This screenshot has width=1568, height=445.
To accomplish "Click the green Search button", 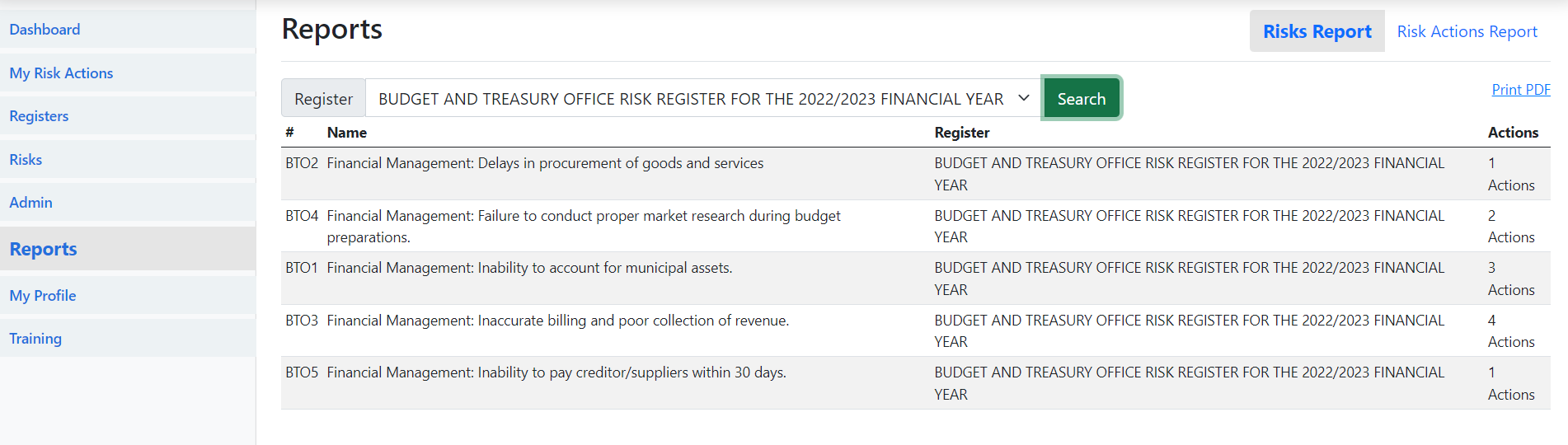I will (1081, 99).
